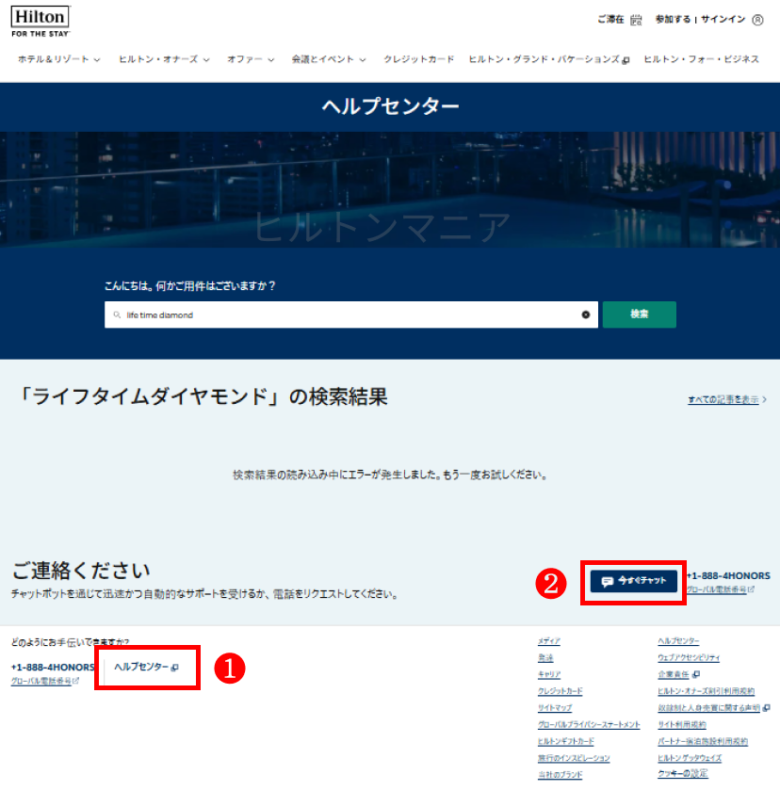Open 旅行のインスピレーション footer link
Screen dimensions: 780x790
[573, 758]
